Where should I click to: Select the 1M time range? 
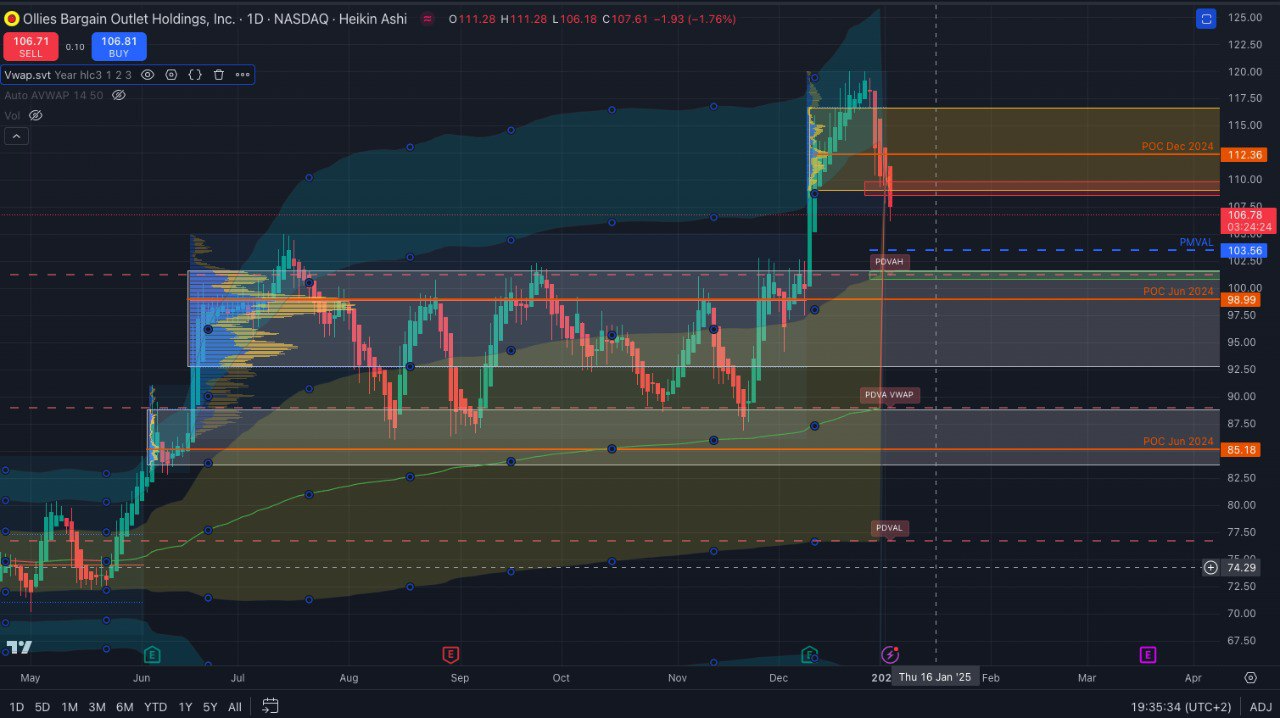(x=69, y=707)
